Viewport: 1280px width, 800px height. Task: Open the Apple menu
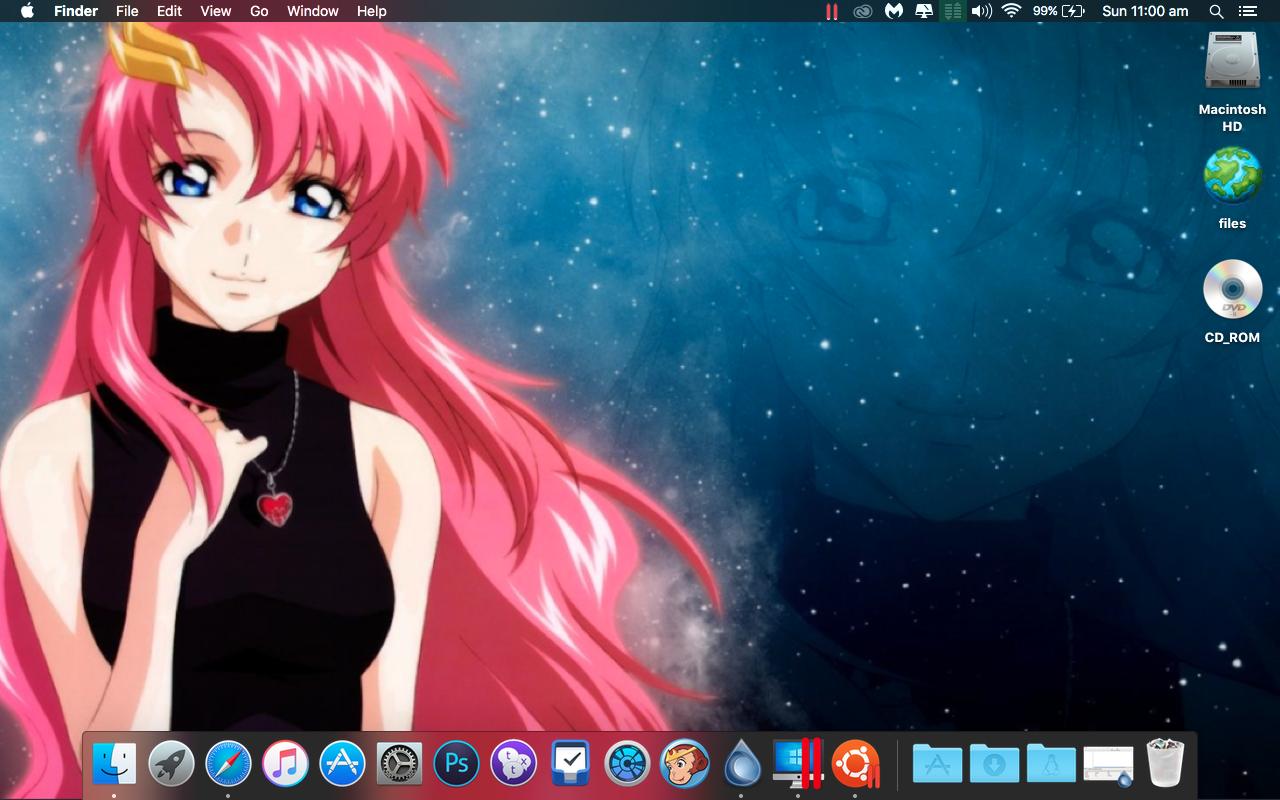coord(27,11)
